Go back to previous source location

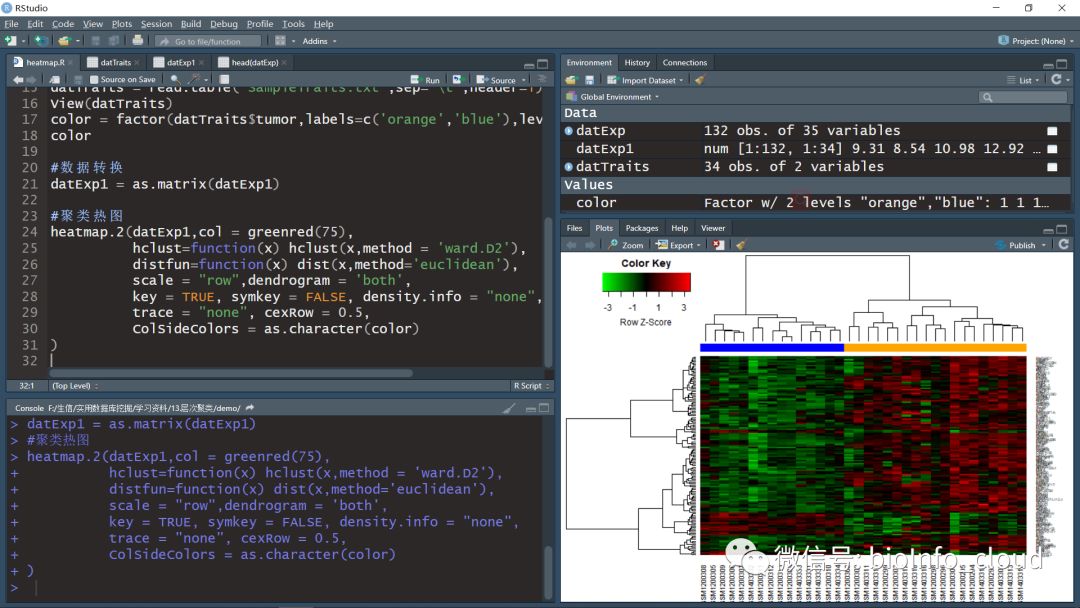[x=18, y=80]
